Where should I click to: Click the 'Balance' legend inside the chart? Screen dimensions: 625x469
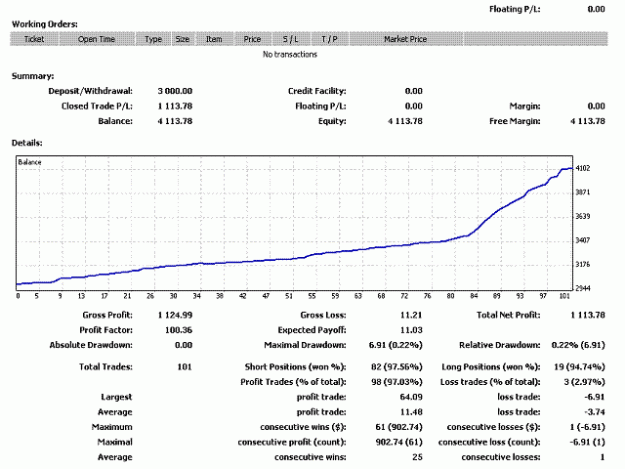tap(29, 162)
